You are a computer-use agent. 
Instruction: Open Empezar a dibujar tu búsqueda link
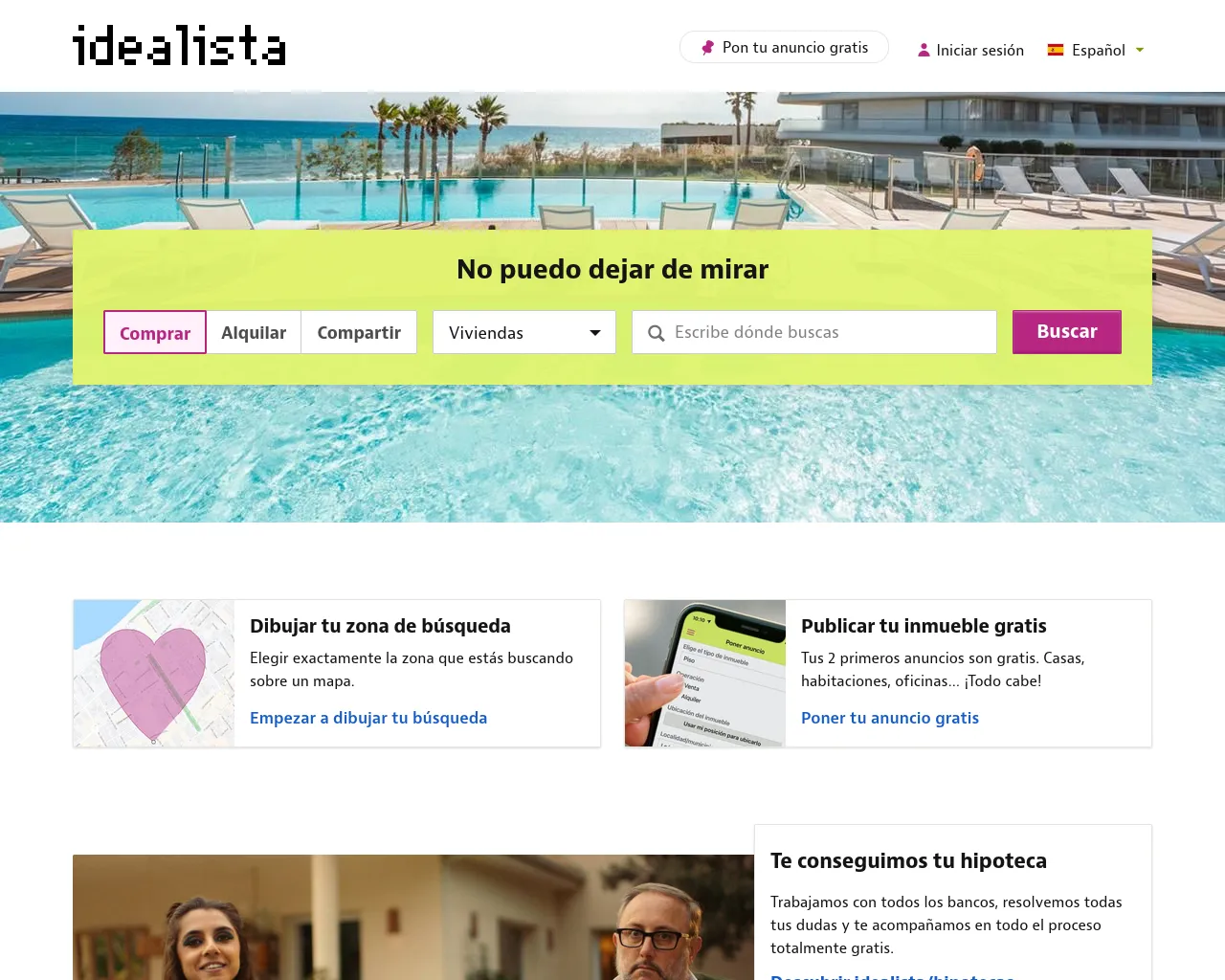pyautogui.click(x=368, y=718)
